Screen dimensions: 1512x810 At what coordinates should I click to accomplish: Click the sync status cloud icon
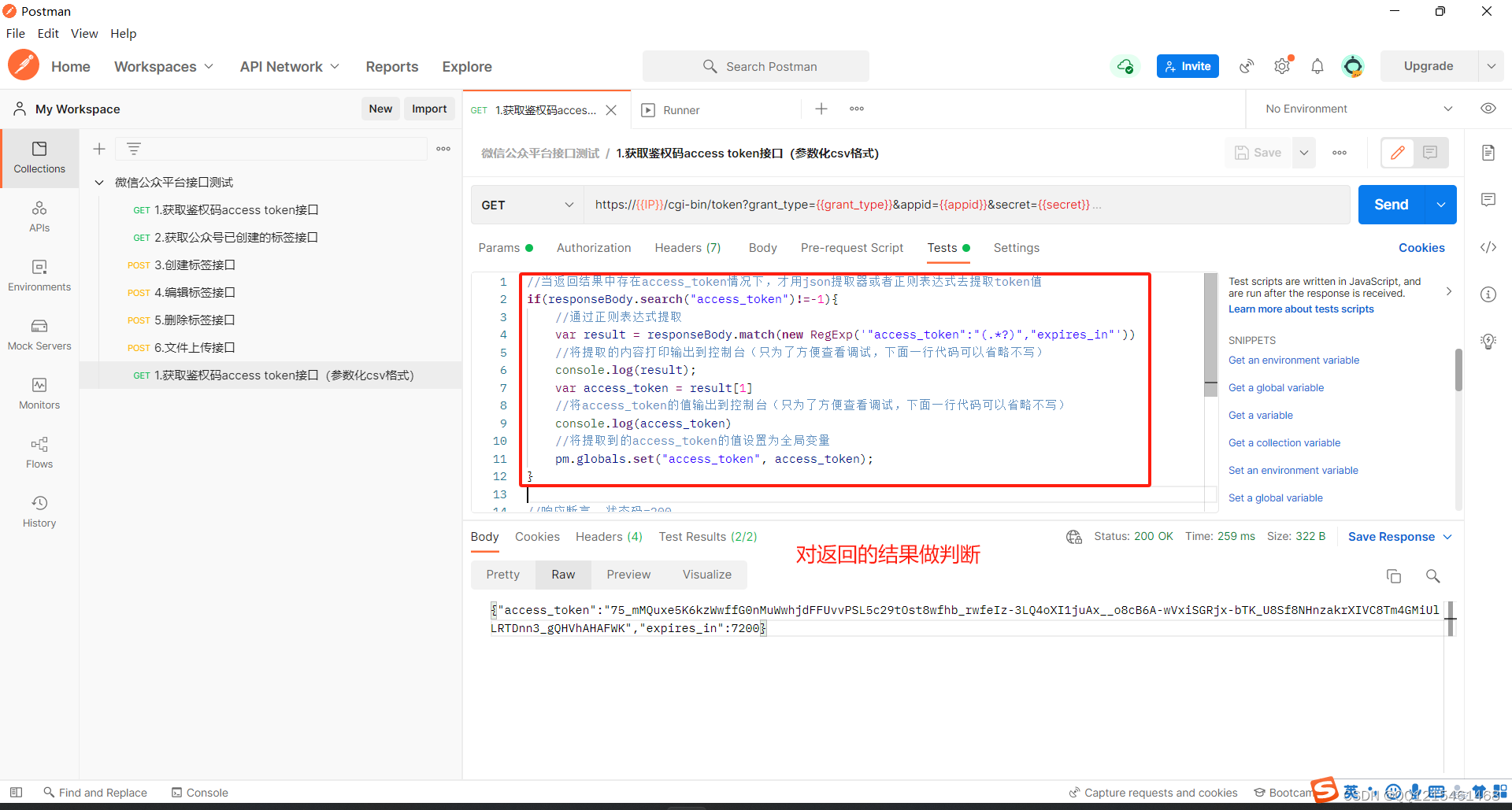pyautogui.click(x=1125, y=66)
